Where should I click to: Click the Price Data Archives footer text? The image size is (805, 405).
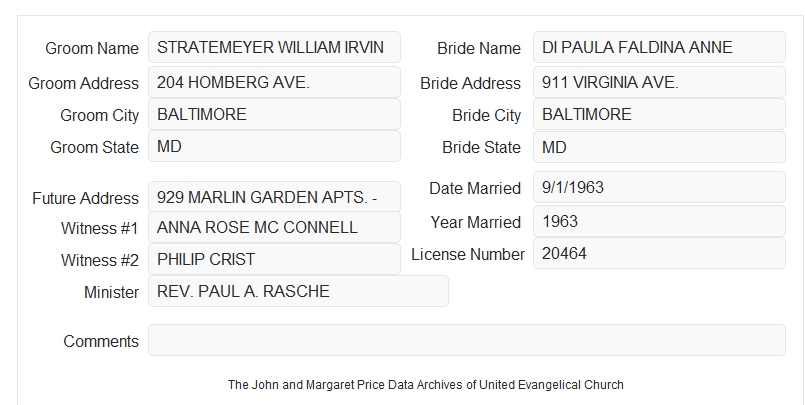pos(426,385)
